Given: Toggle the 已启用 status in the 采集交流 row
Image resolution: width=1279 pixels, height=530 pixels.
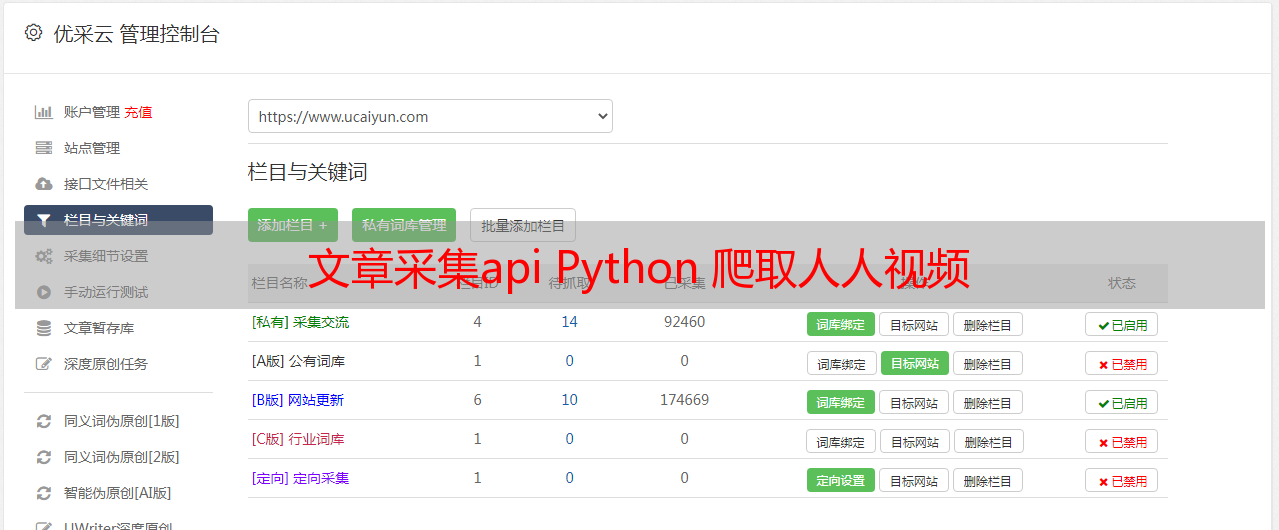Looking at the screenshot, I should pos(1121,324).
